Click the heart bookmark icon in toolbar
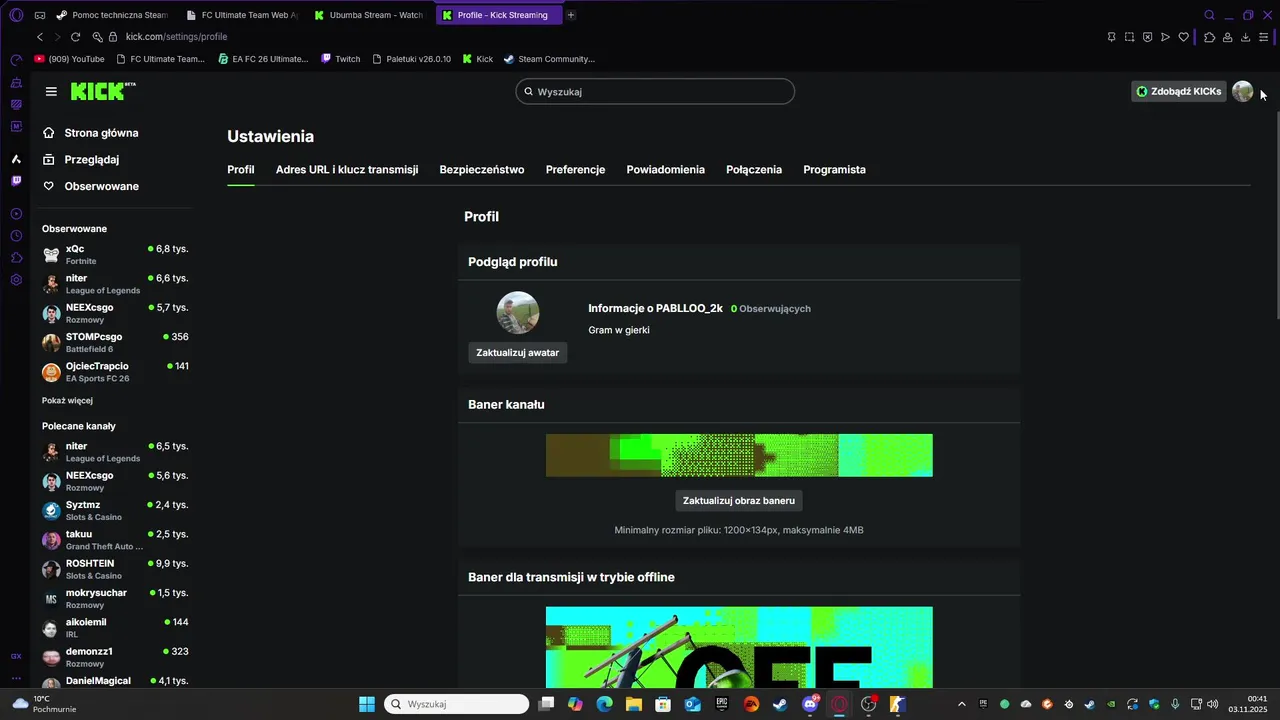This screenshot has width=1280, height=720. click(1183, 37)
